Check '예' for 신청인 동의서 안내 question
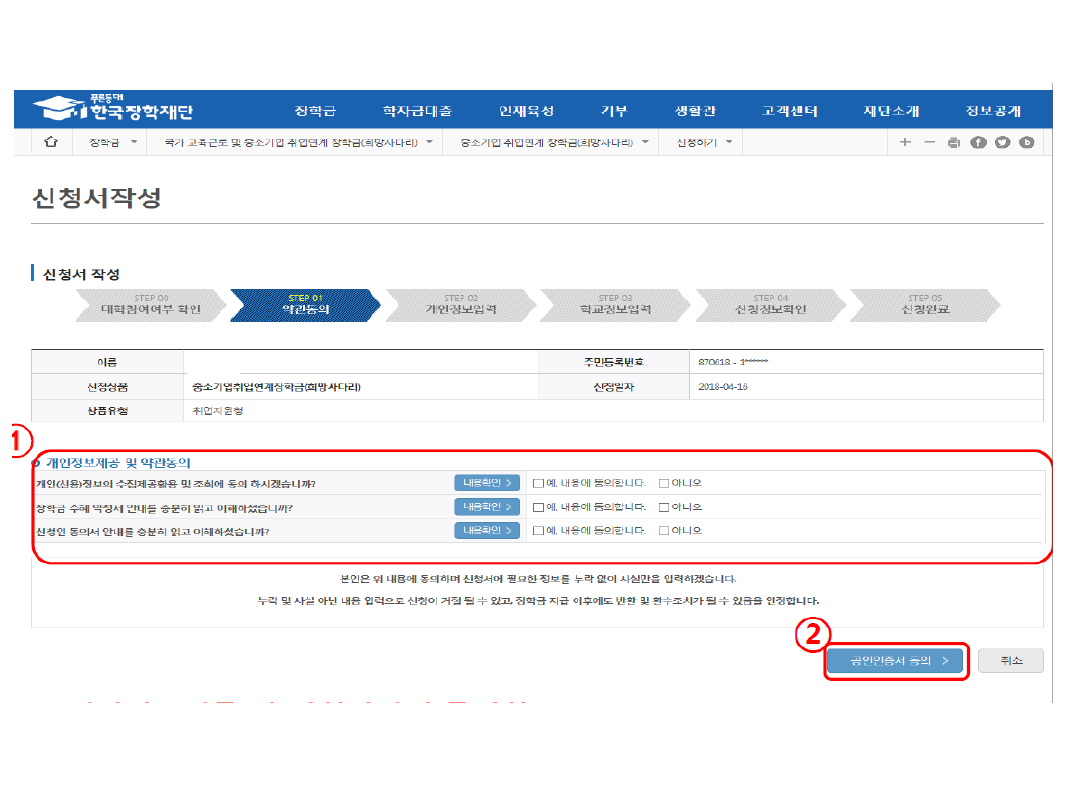1080x810 pixels. coord(538,531)
